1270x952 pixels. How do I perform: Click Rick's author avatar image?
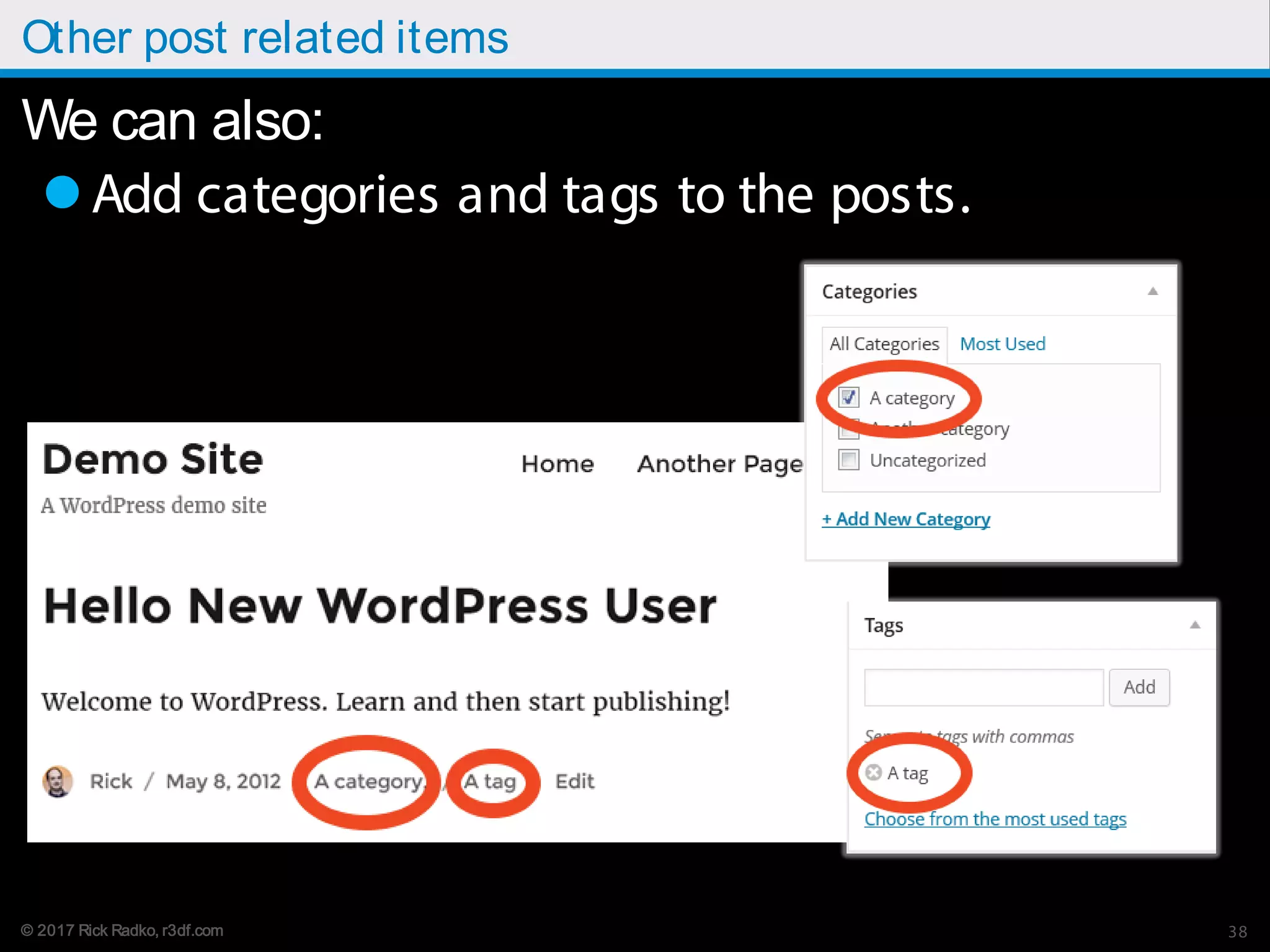(57, 781)
